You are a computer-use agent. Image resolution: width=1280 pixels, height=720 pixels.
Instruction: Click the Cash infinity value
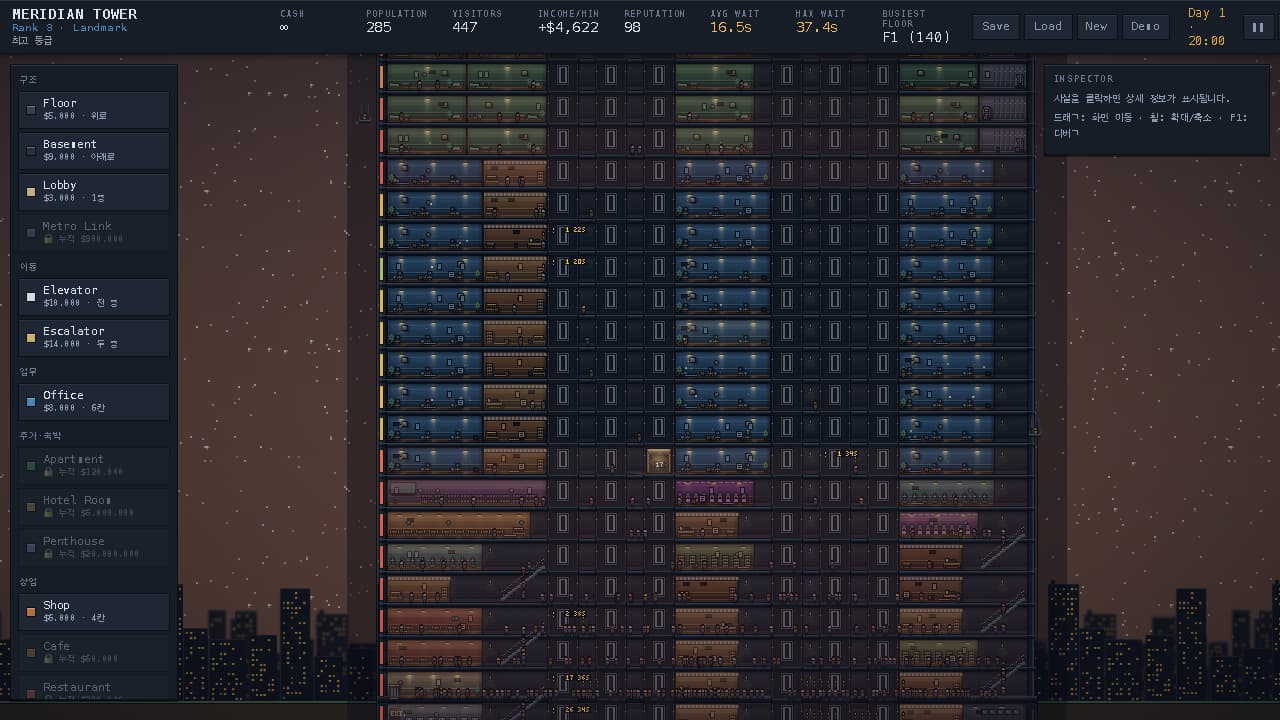point(285,28)
